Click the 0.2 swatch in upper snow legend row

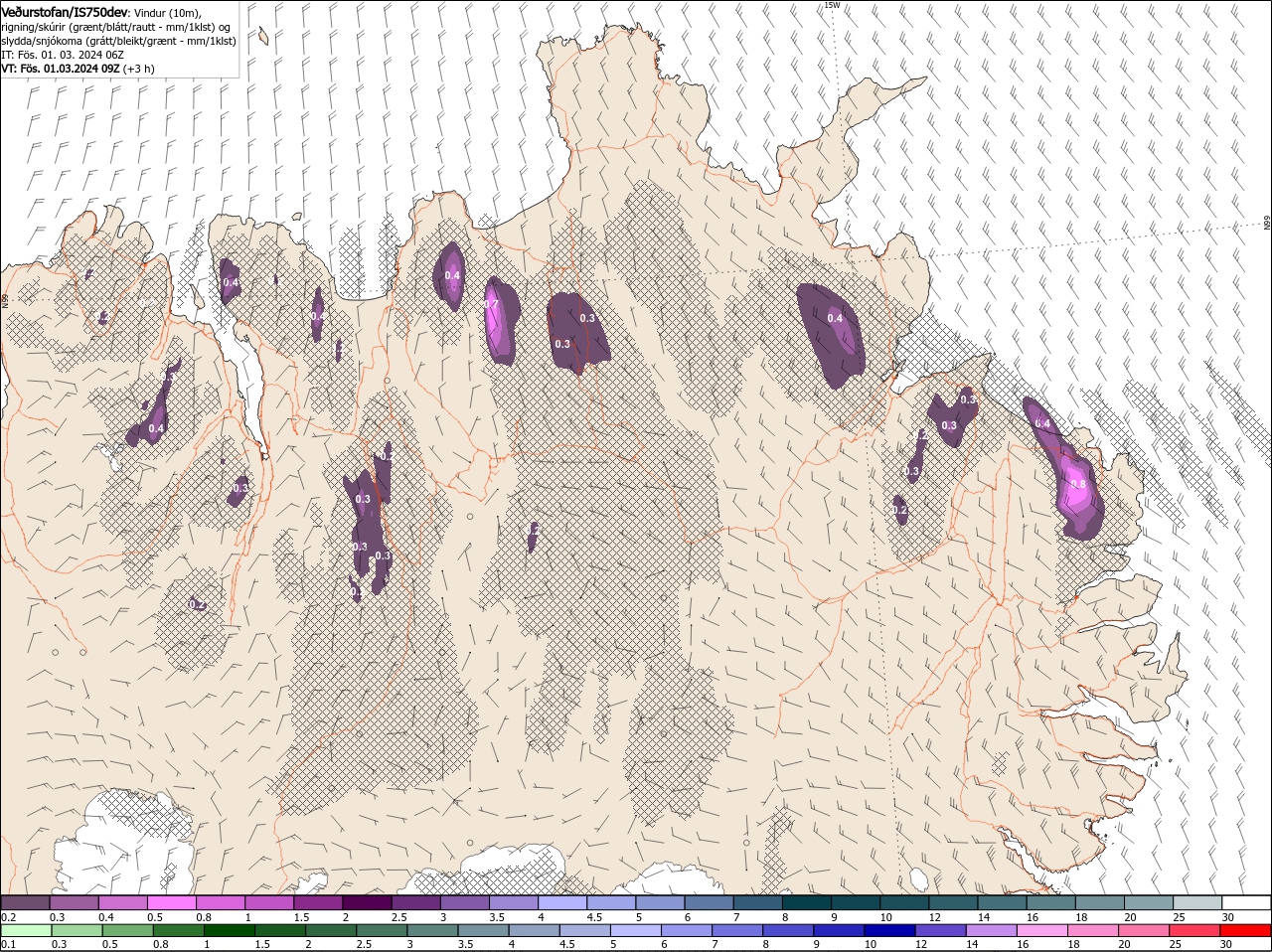pos(25,902)
